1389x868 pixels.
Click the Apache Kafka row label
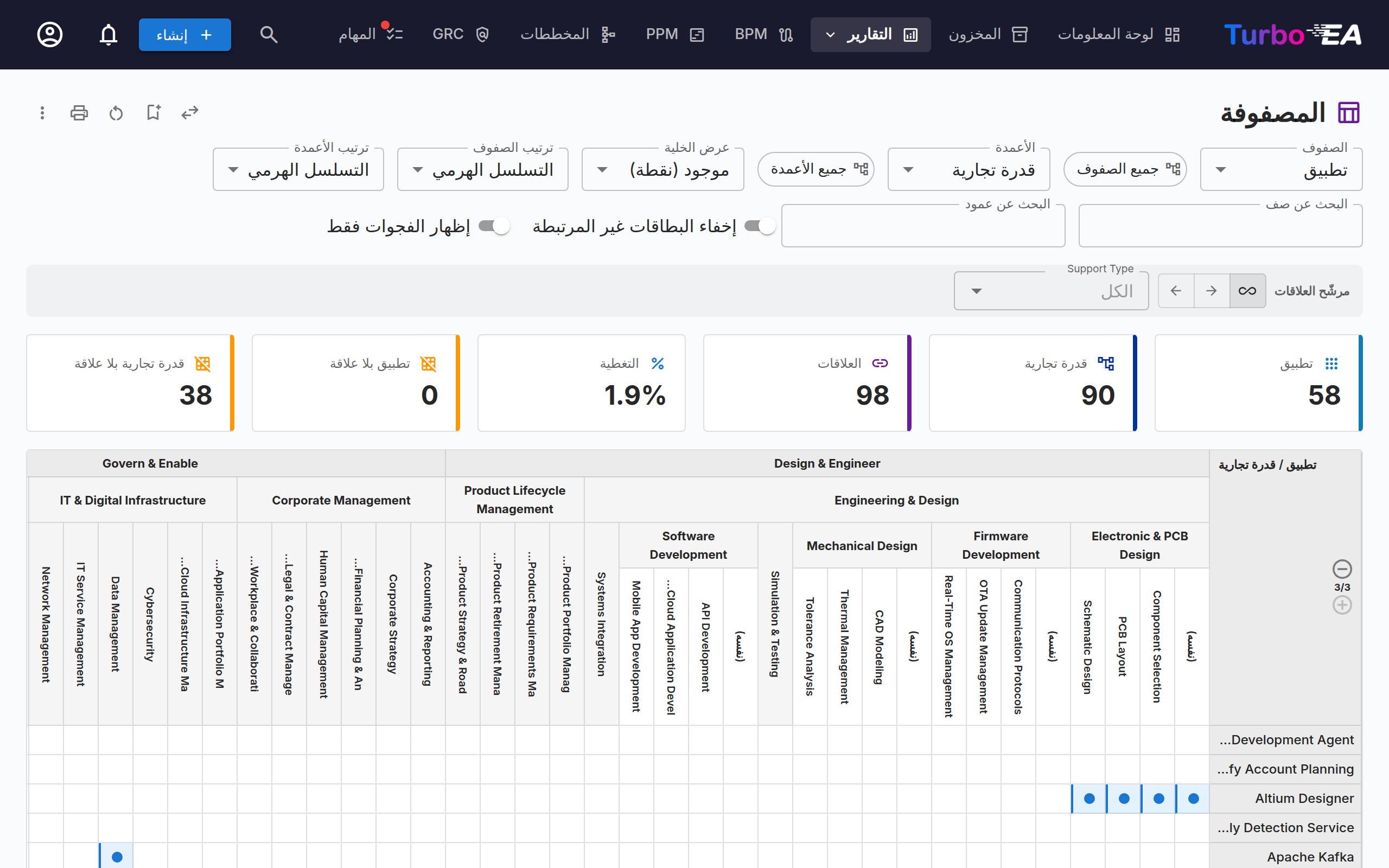pos(1286,857)
